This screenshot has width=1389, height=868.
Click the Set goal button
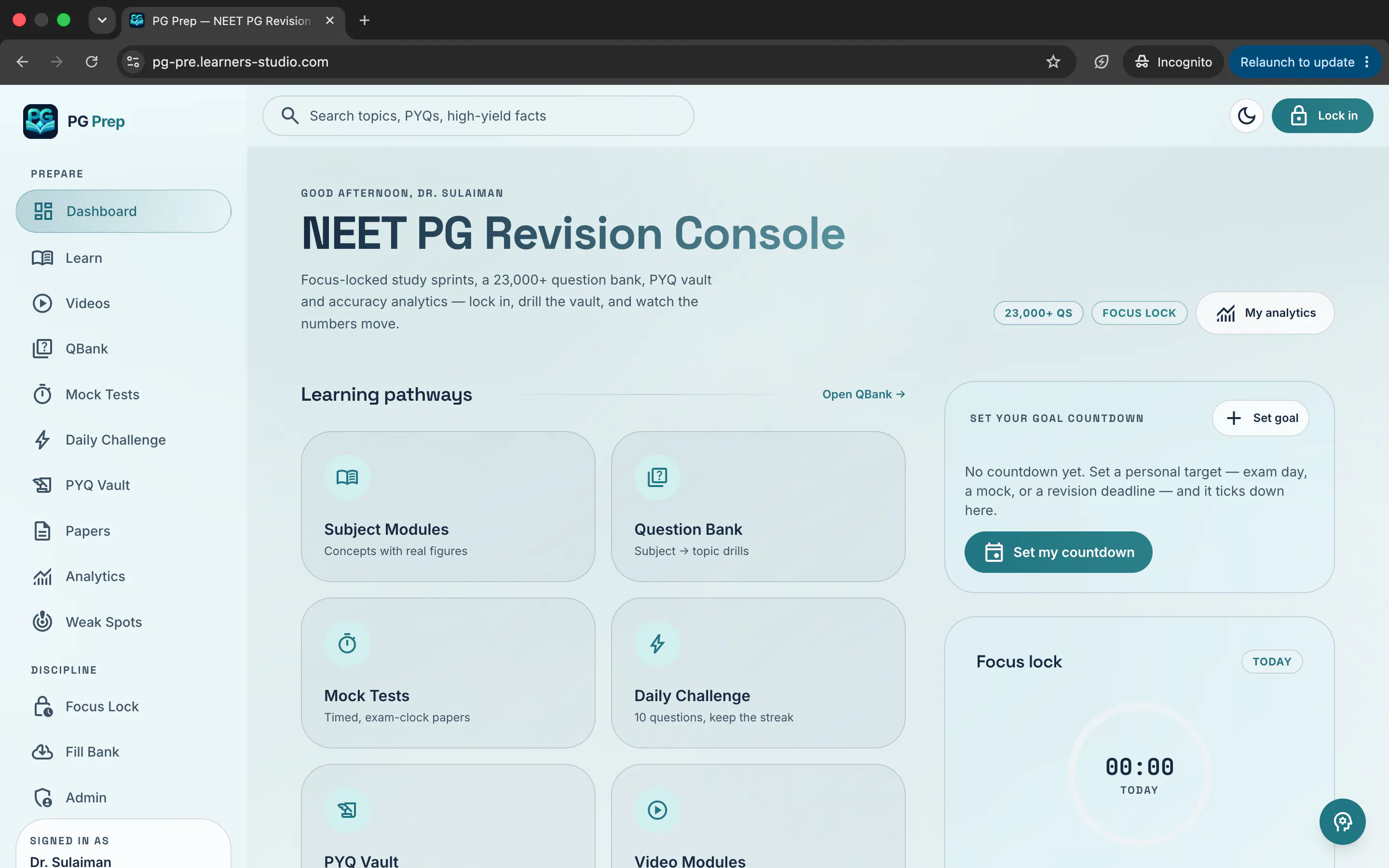[1260, 418]
